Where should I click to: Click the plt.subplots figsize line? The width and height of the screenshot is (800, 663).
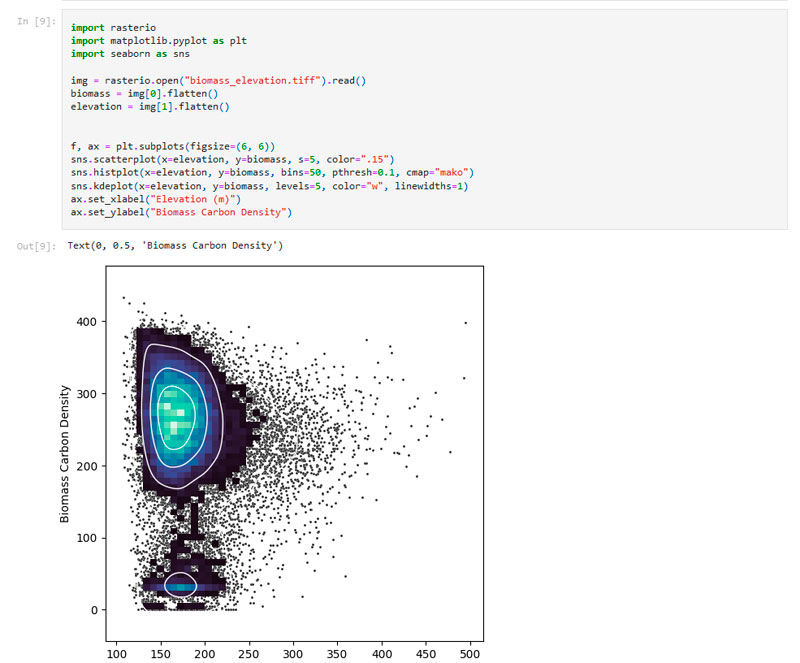[x=172, y=146]
